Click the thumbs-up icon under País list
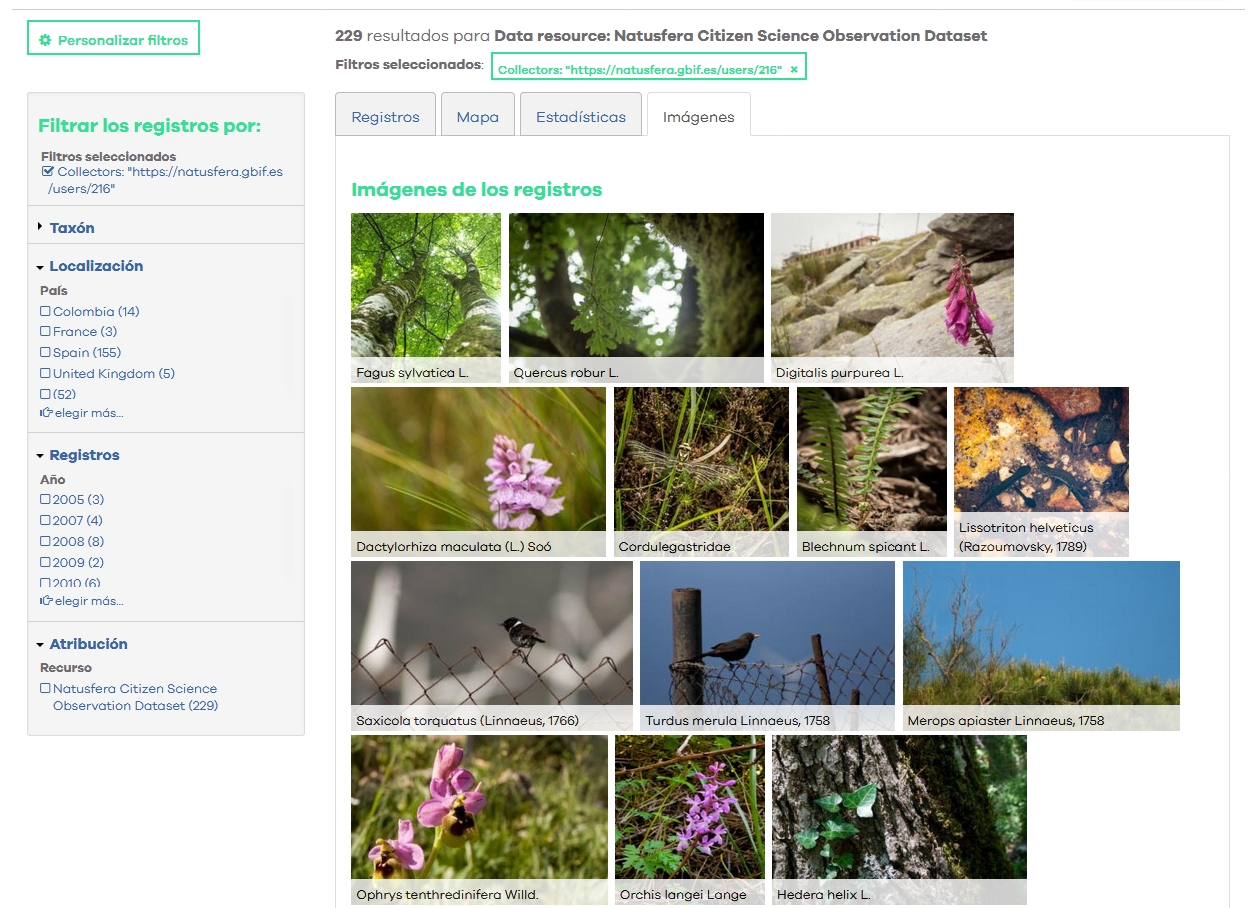 coord(46,413)
